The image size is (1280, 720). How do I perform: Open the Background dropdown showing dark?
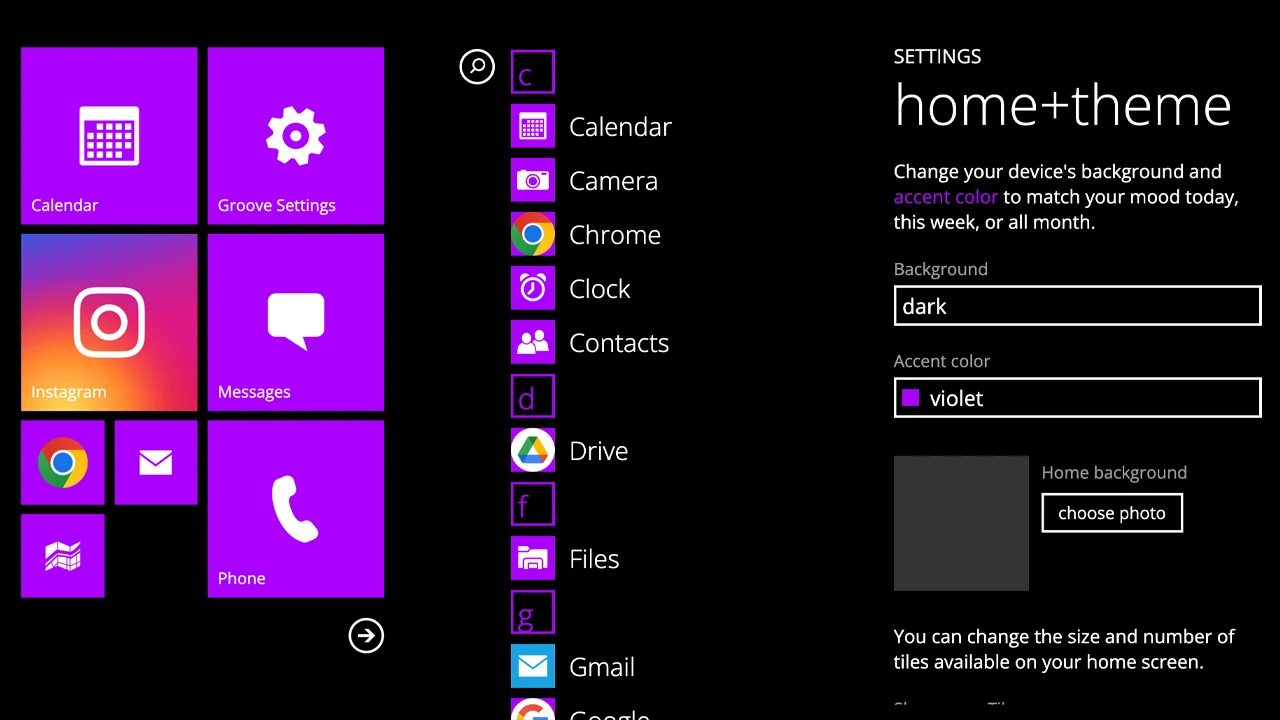[1077, 306]
